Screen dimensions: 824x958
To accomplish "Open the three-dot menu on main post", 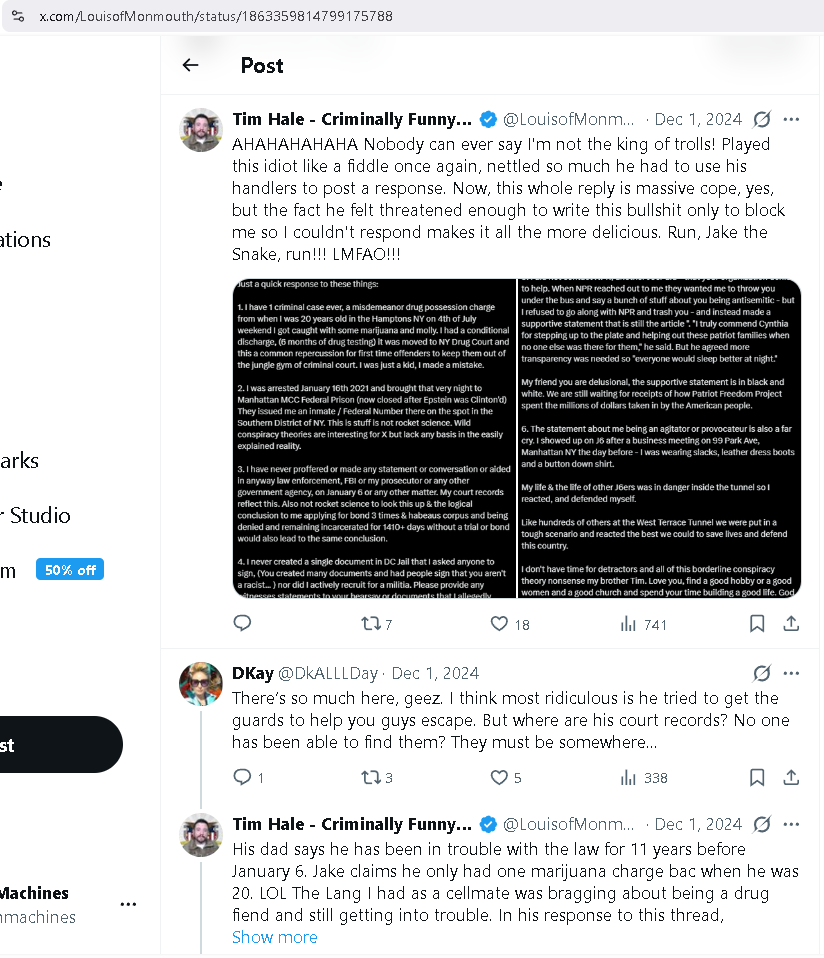I will click(791, 120).
